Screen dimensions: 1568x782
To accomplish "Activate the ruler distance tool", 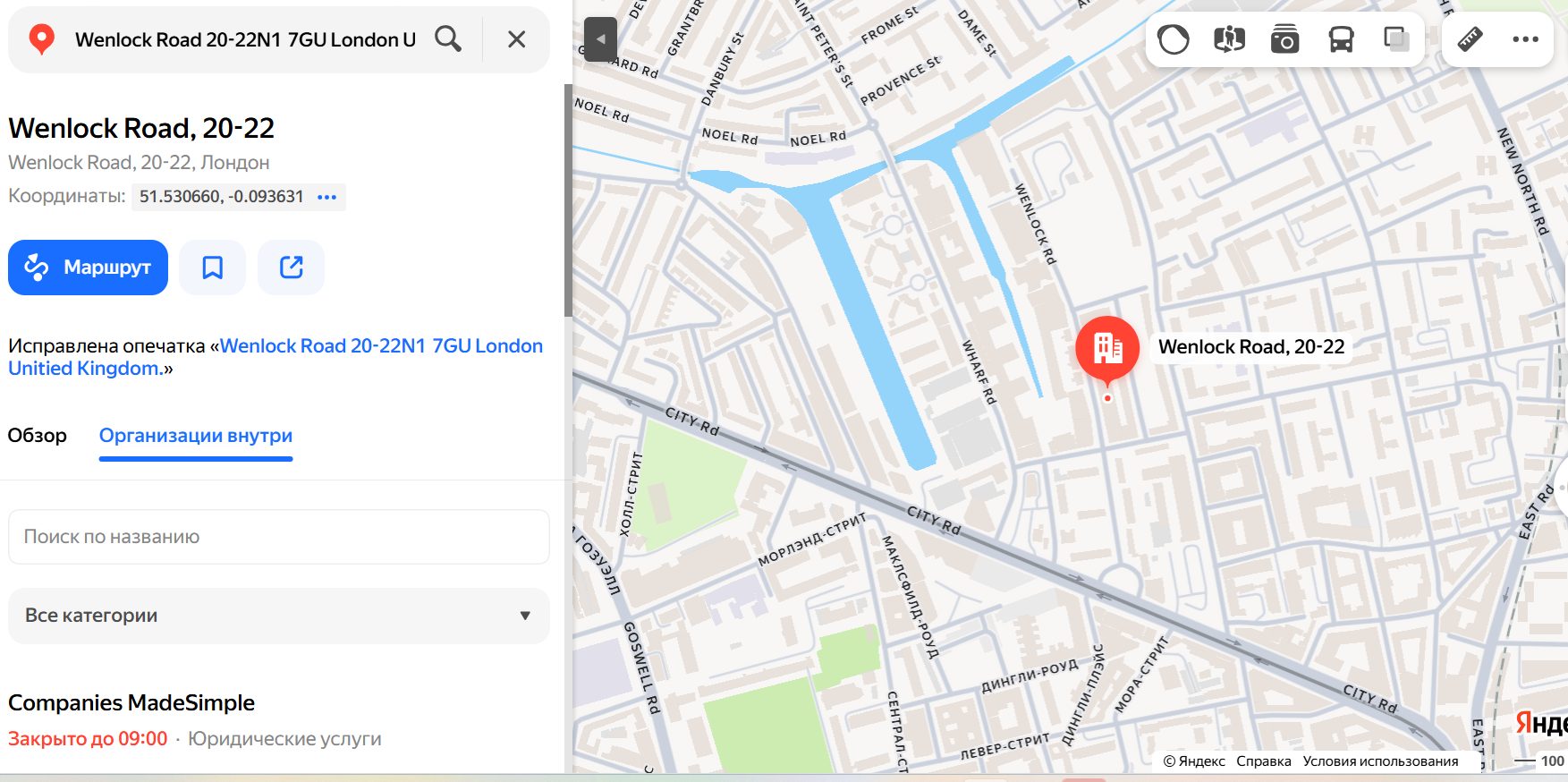I will 1471,39.
